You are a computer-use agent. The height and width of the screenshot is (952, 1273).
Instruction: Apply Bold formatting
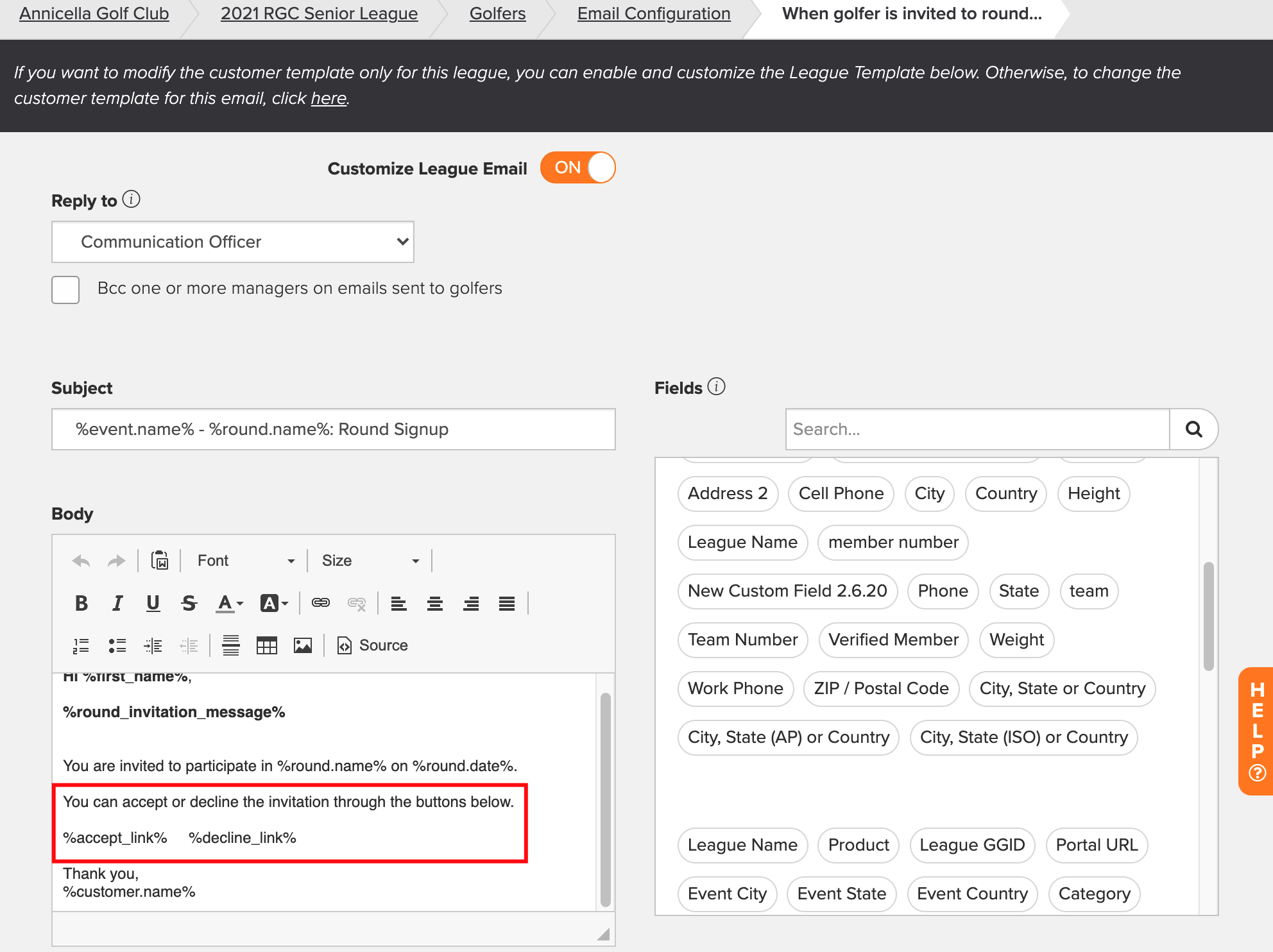coord(81,603)
